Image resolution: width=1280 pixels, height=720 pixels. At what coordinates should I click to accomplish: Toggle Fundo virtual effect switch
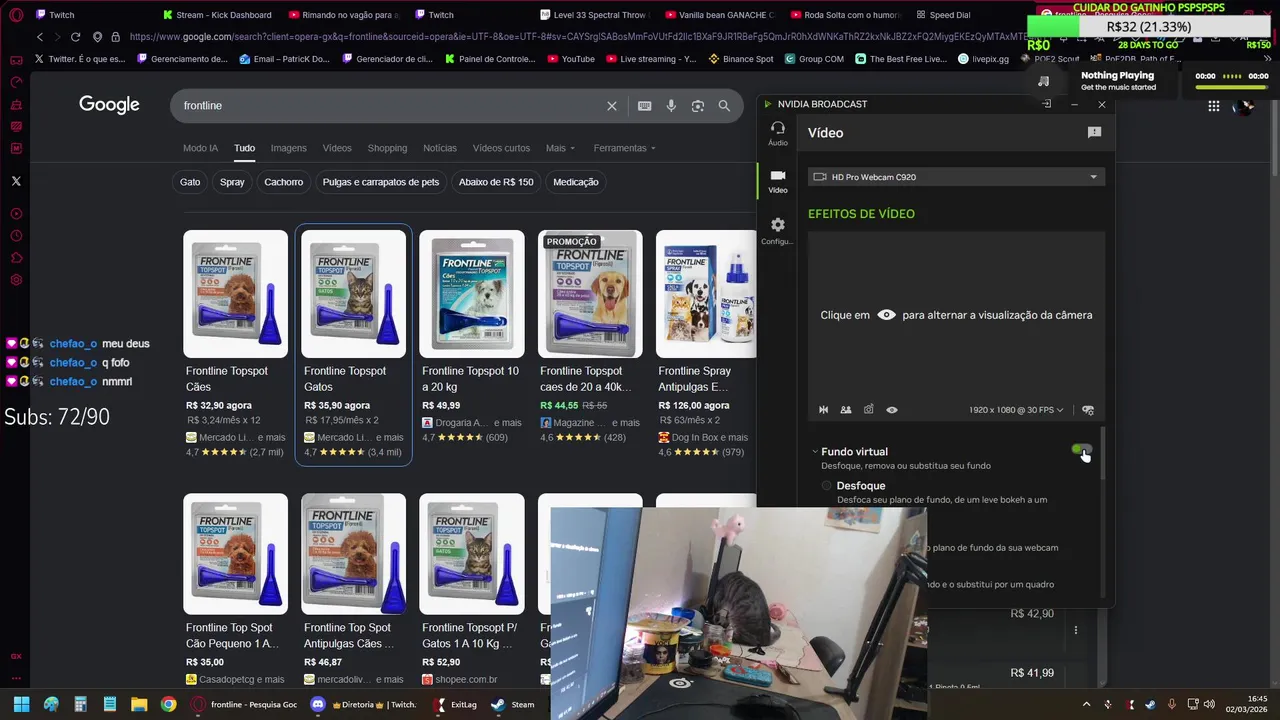[1081, 451]
